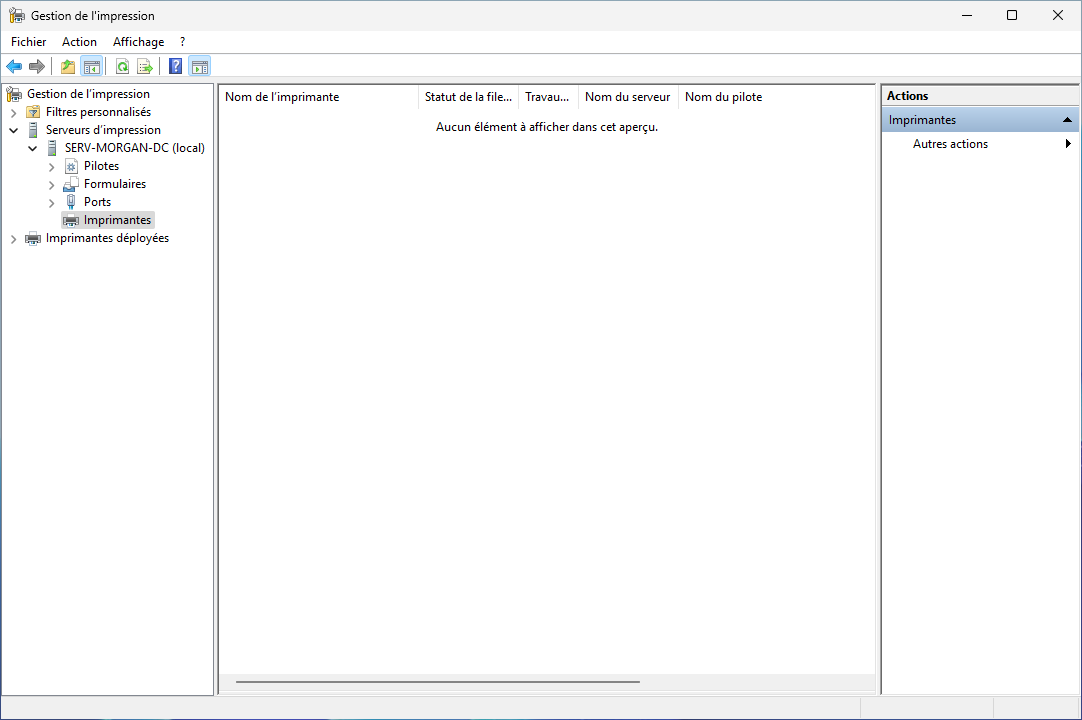Click the Refresh toolbar icon

pos(122,67)
